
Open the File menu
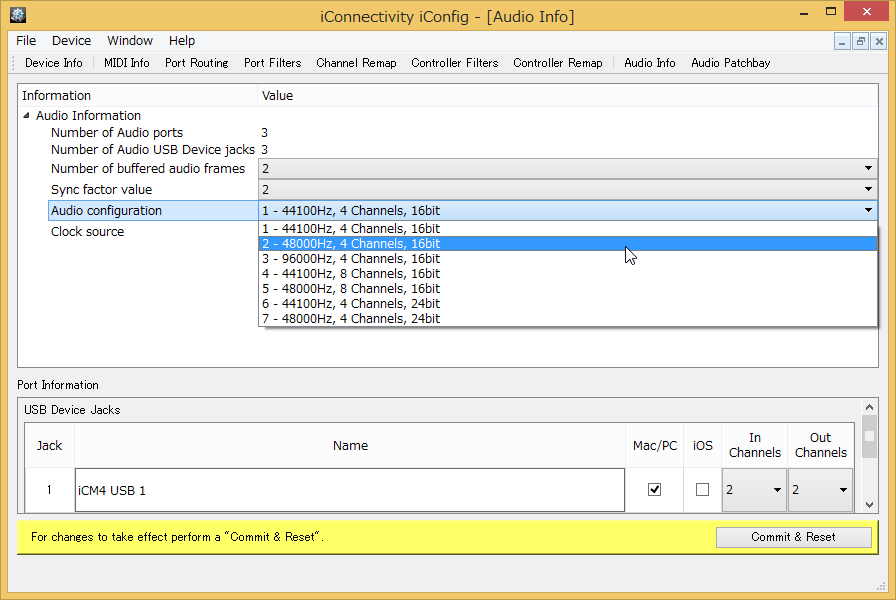(26, 41)
